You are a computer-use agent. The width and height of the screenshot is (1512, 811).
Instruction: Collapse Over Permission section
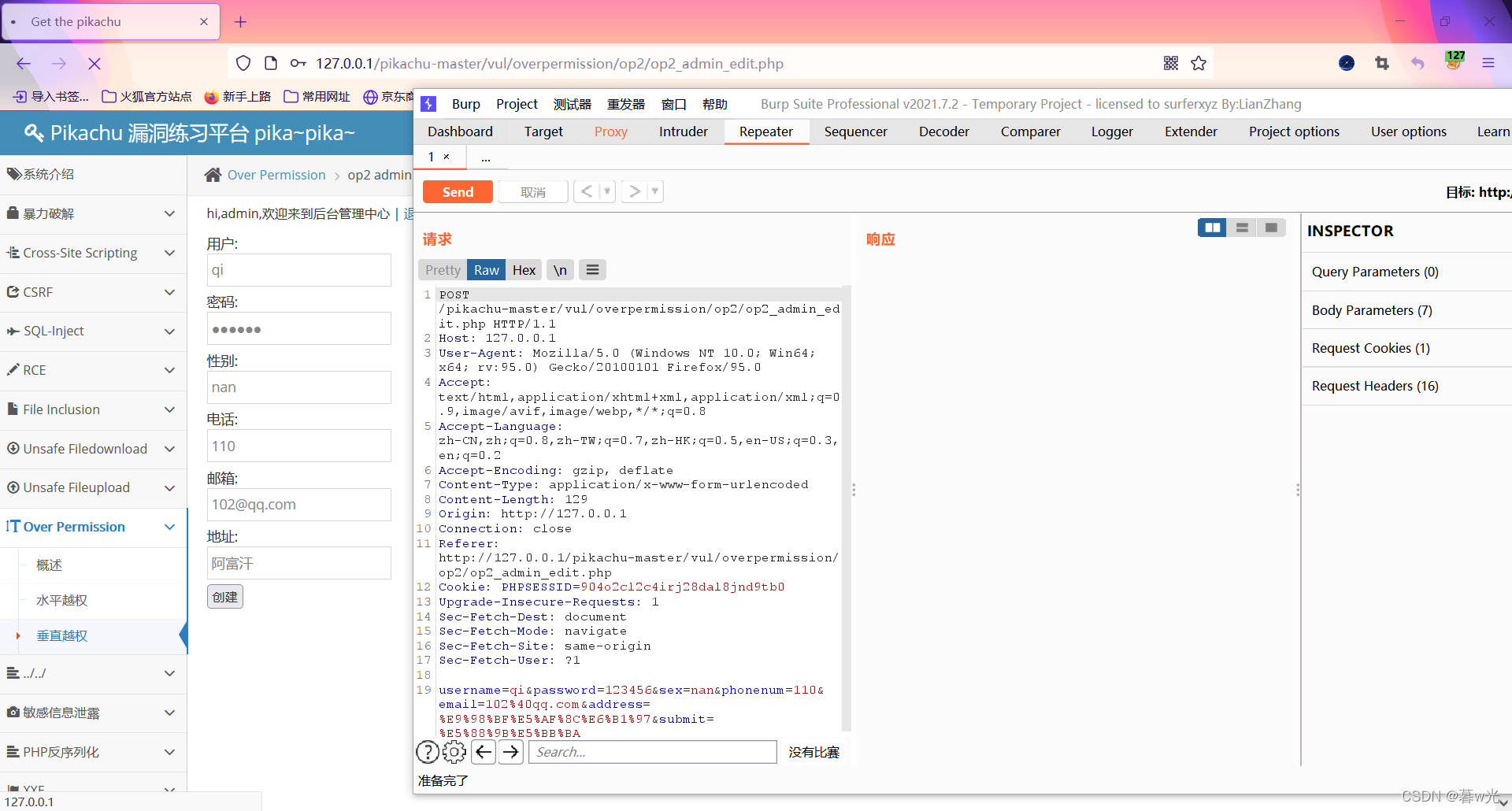pyautogui.click(x=93, y=527)
